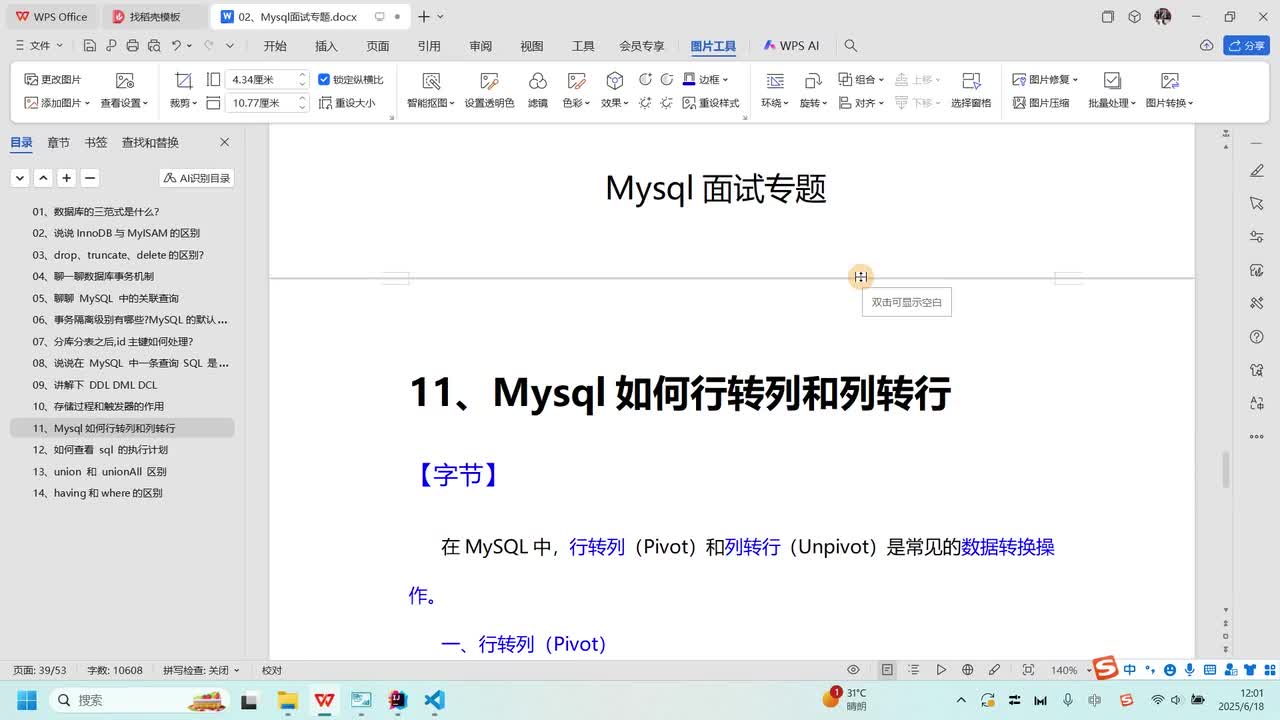Click the 裁剪 crop icon

click(183, 81)
